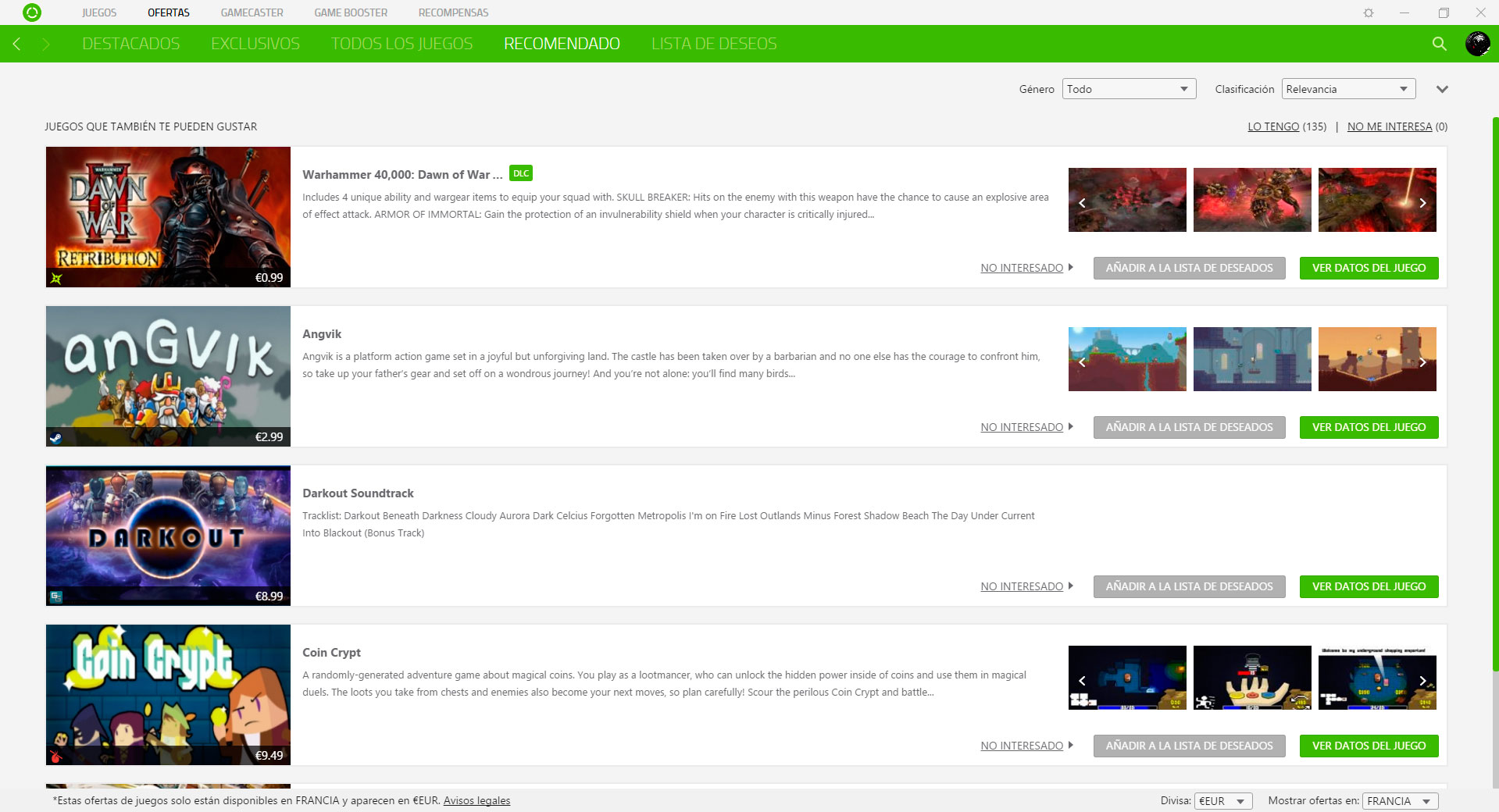Go back with the left arrow
This screenshot has height=812, width=1499.
click(x=16, y=44)
